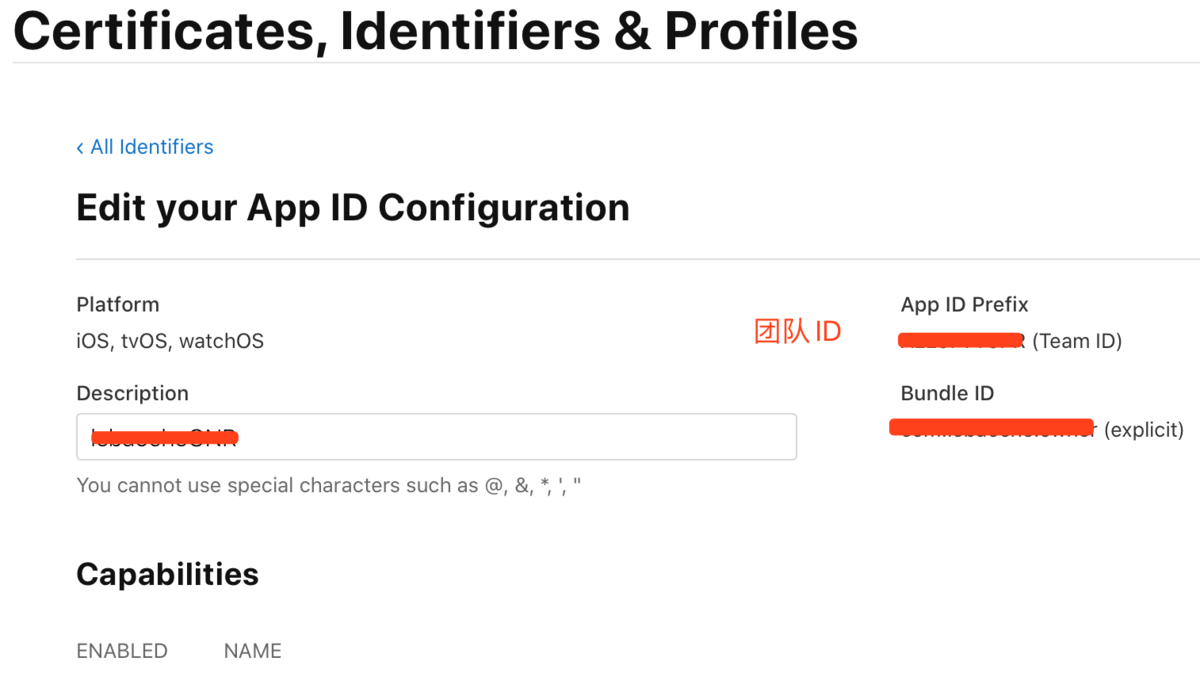
Task: Click the NAME column header
Action: [x=253, y=651]
